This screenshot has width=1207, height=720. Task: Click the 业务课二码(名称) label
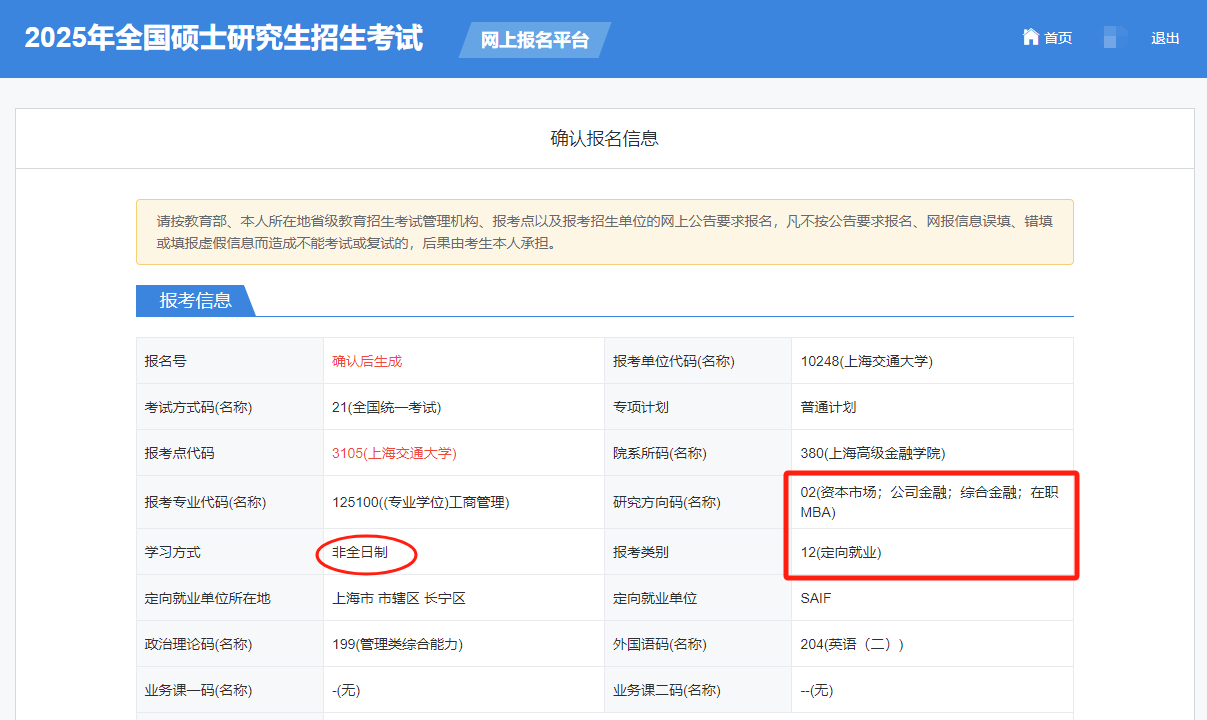click(667, 690)
